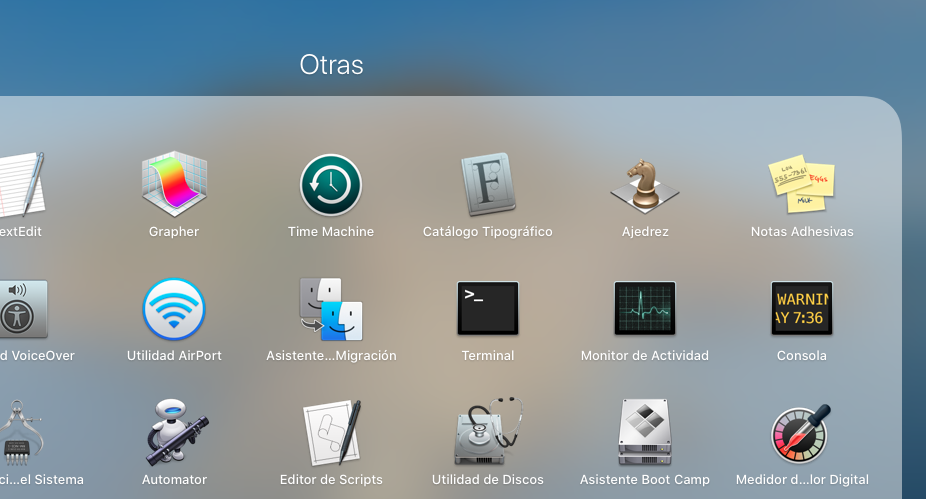Click the Editor de Scripts label

[331, 480]
